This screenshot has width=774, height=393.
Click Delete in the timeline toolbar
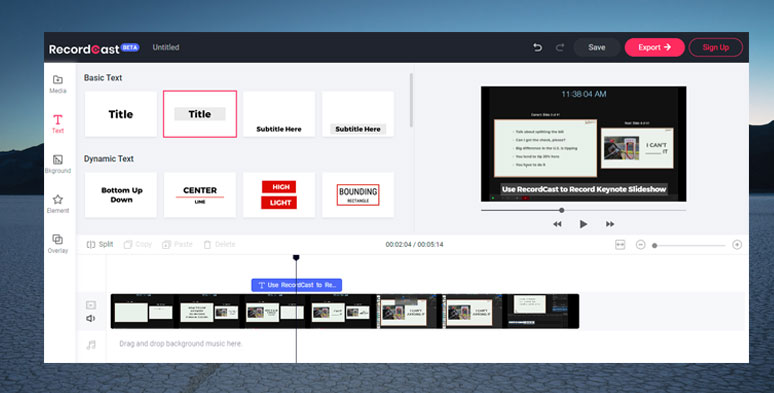pos(219,244)
